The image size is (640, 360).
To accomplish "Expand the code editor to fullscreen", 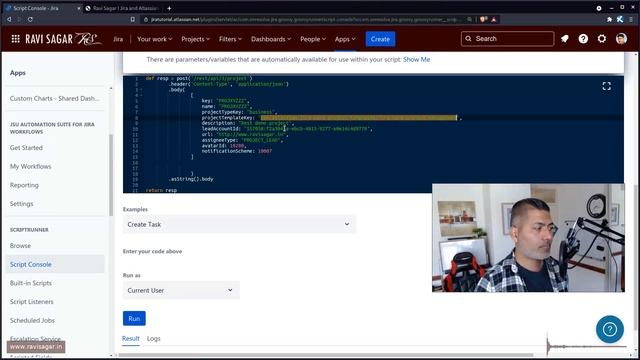I will (607, 86).
